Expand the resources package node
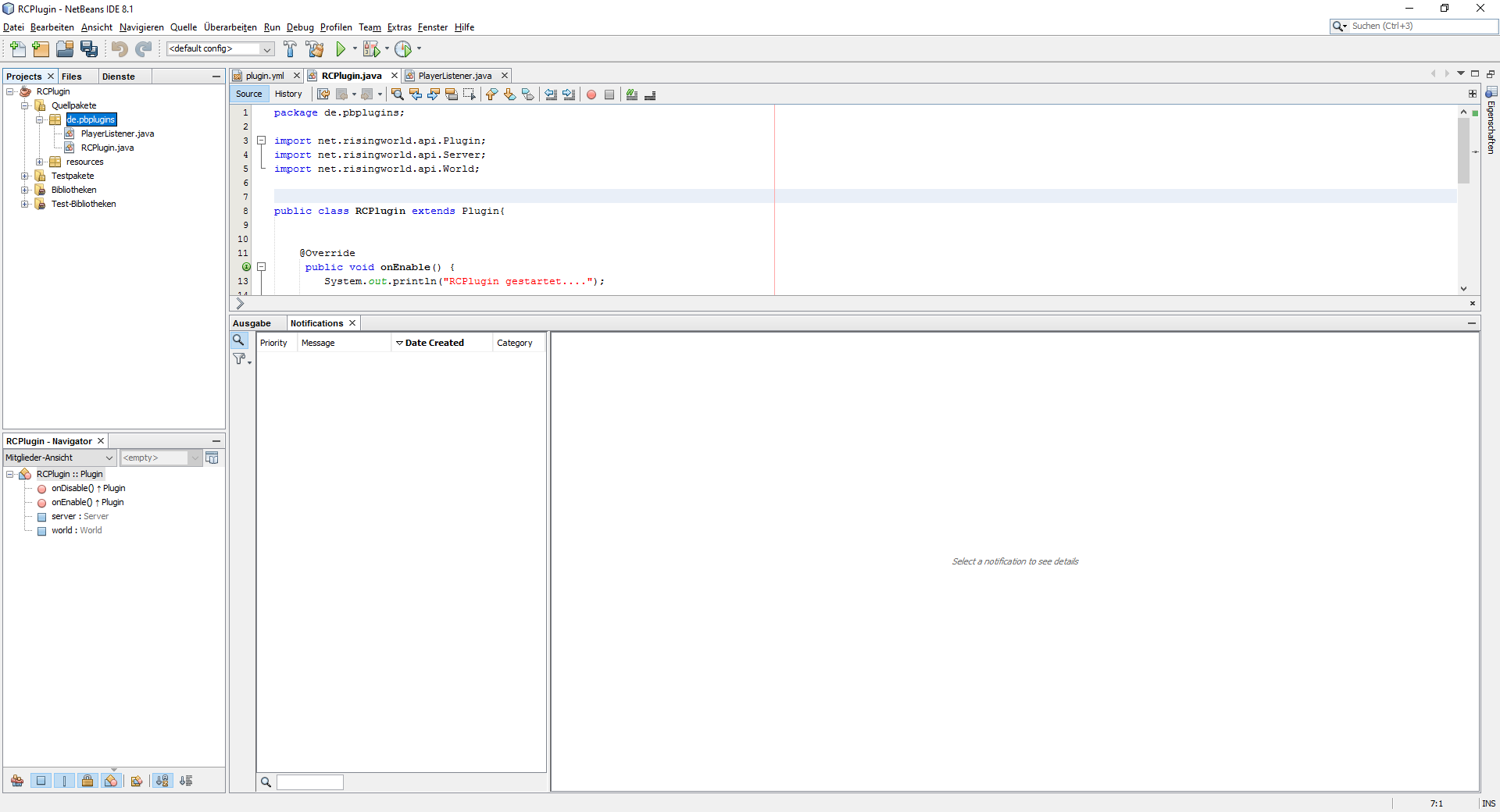This screenshot has height=812, width=1500. (39, 162)
